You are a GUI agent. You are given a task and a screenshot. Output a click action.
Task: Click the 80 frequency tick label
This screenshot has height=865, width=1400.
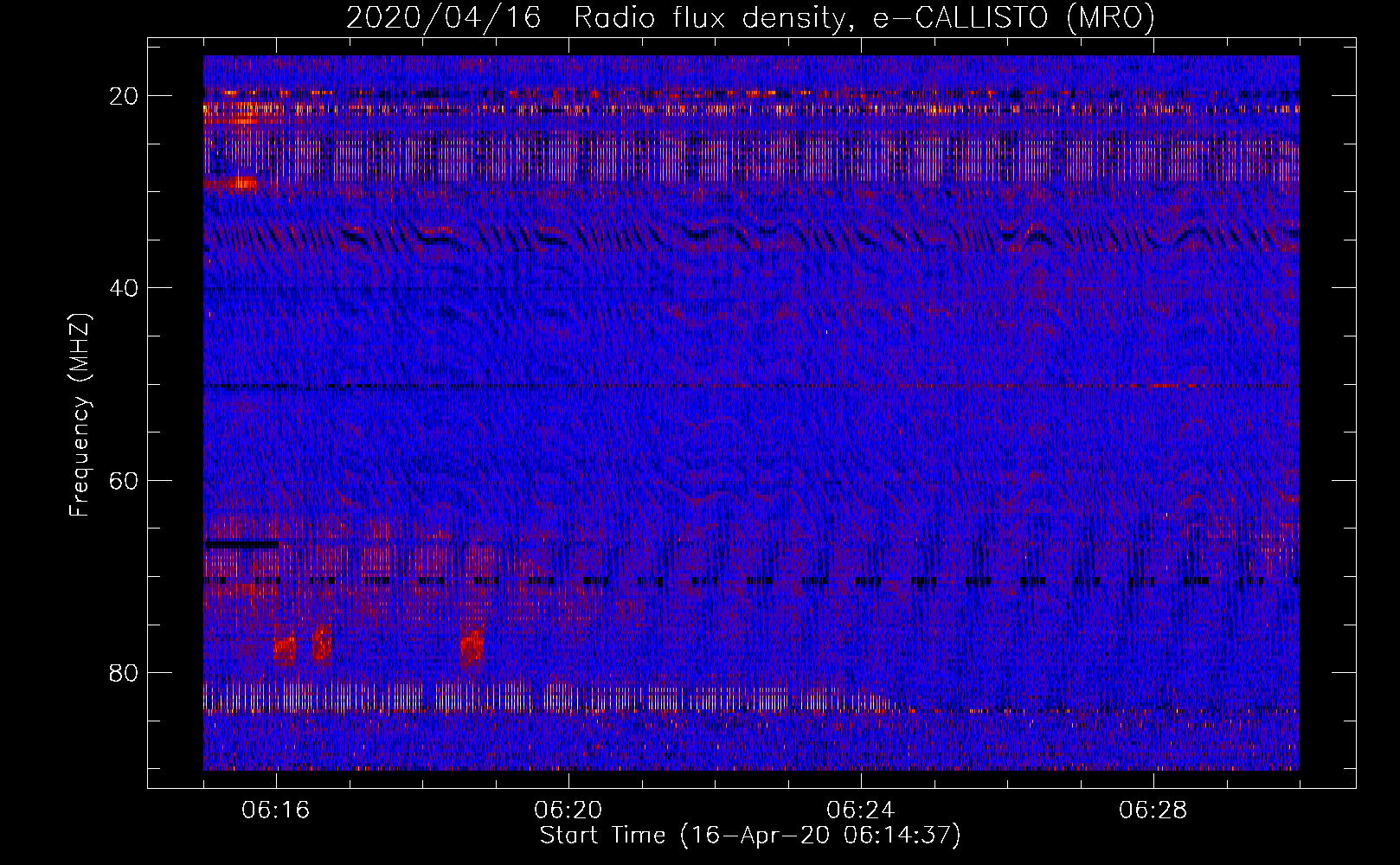[x=124, y=673]
